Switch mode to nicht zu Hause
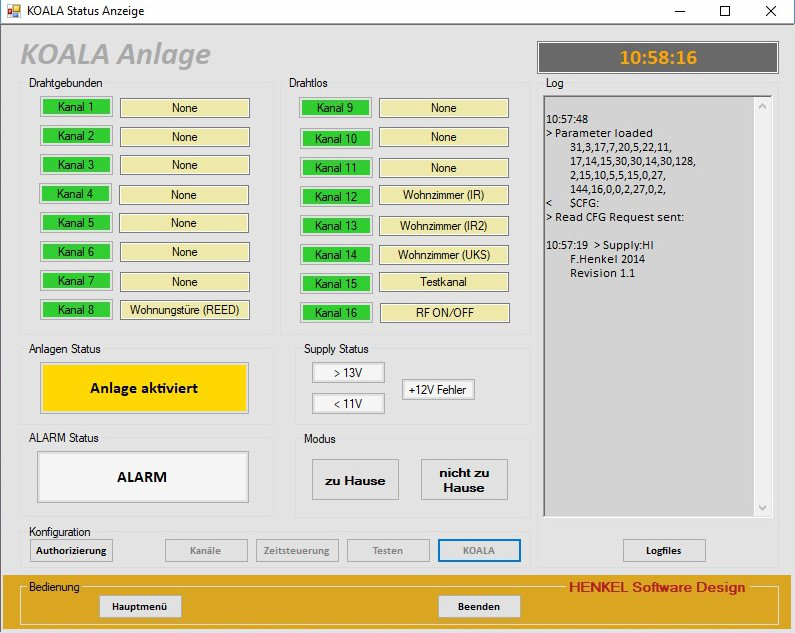 click(x=463, y=480)
